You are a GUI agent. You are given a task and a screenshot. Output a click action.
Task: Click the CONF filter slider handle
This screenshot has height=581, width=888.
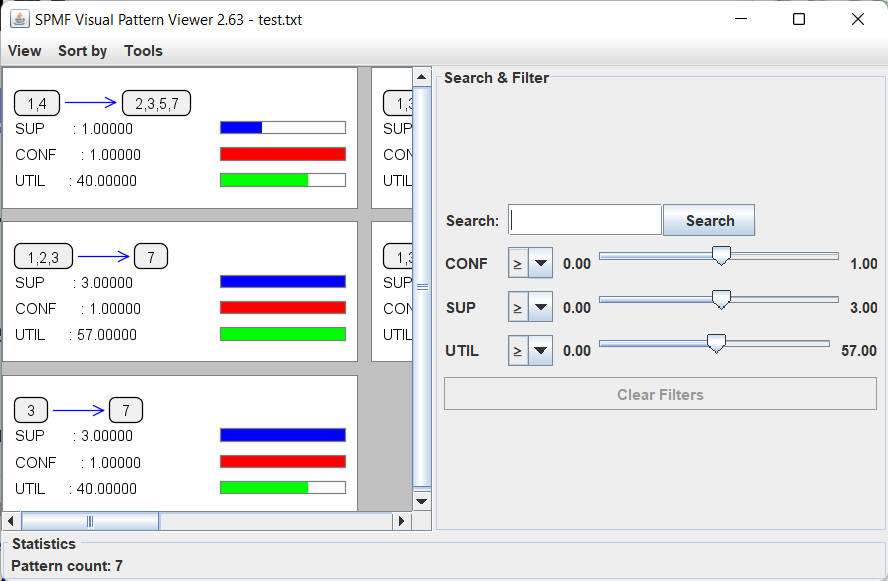[720, 256]
